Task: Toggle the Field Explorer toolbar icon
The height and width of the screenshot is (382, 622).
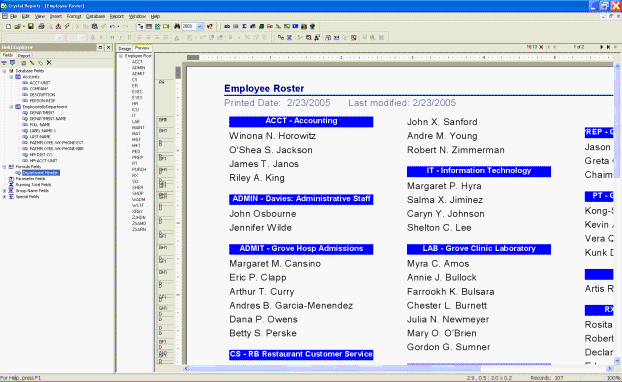Action: [149, 27]
